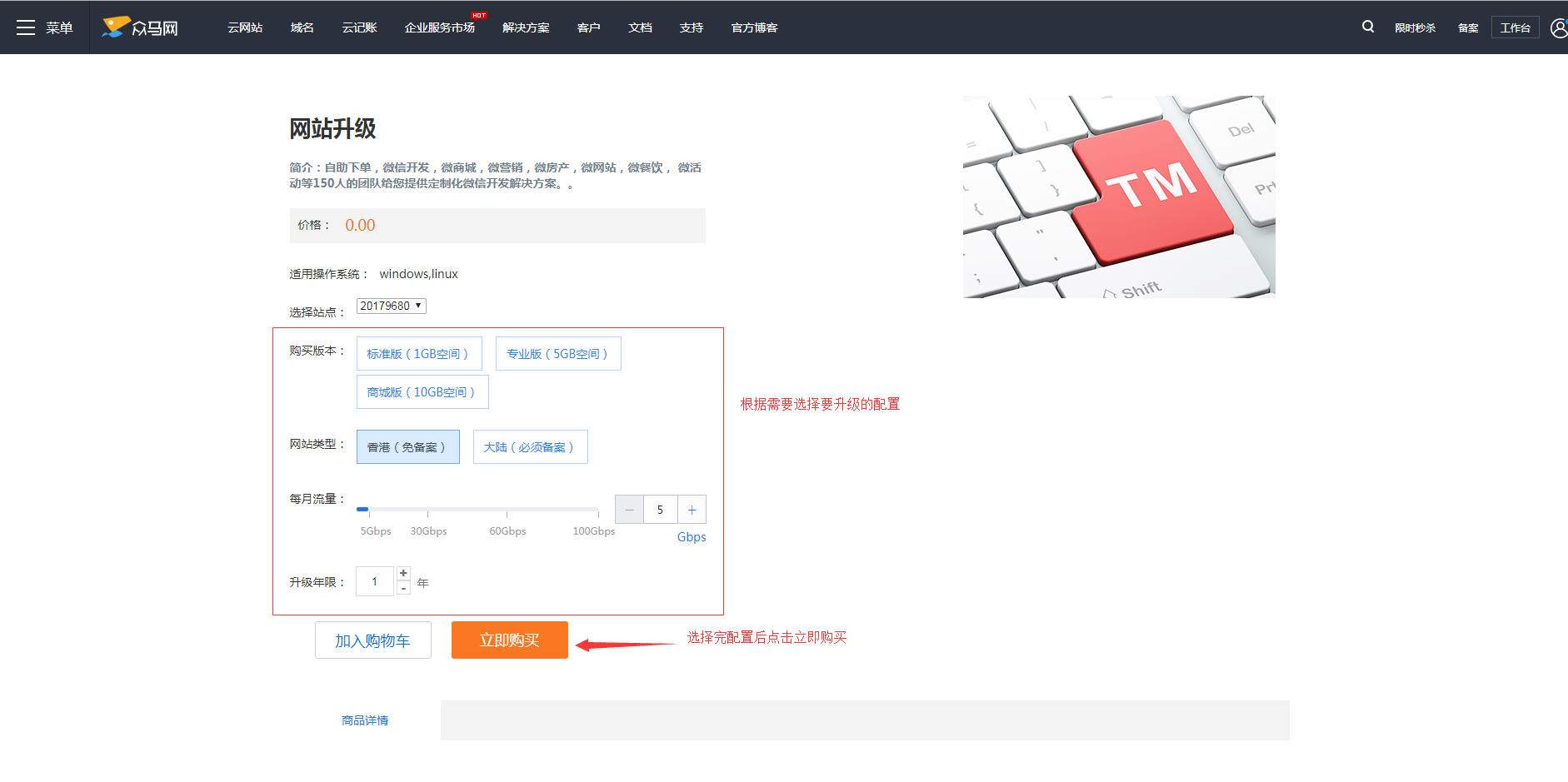
Task: Expand the 选择站点 dropdown 20179680
Action: pos(392,306)
